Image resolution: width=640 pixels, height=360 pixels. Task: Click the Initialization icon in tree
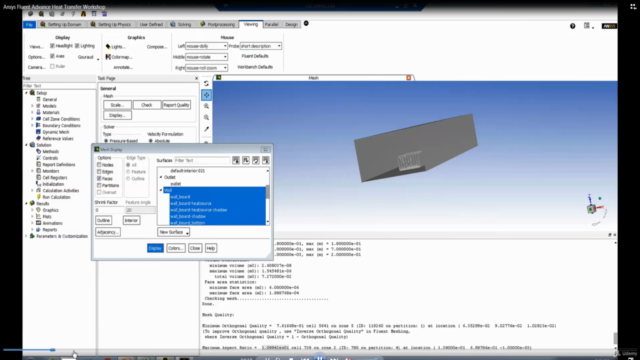click(39, 184)
